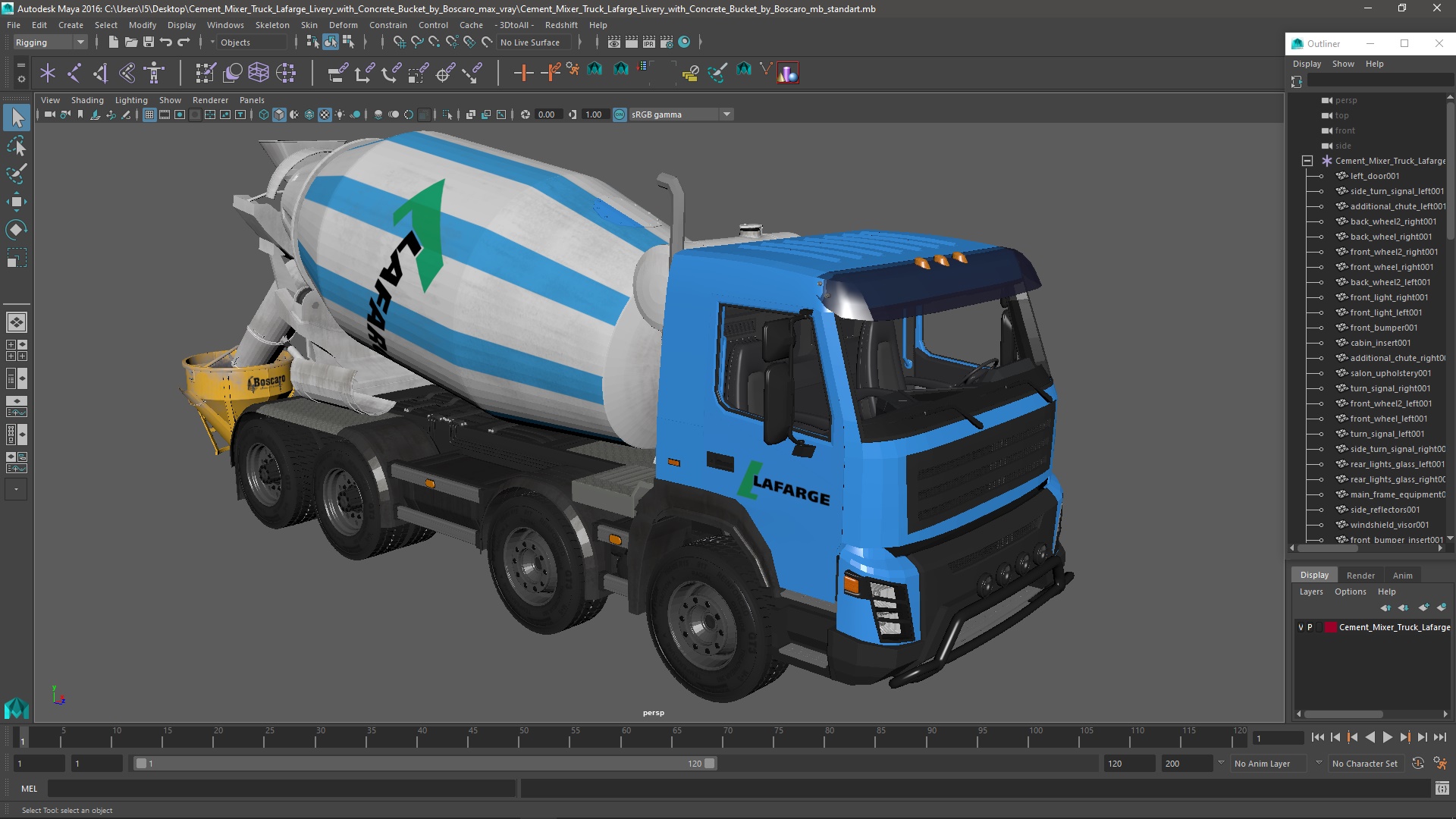Select the IK Handle tool
Viewport: 1456px width, 819px height.
pyautogui.click(x=101, y=73)
